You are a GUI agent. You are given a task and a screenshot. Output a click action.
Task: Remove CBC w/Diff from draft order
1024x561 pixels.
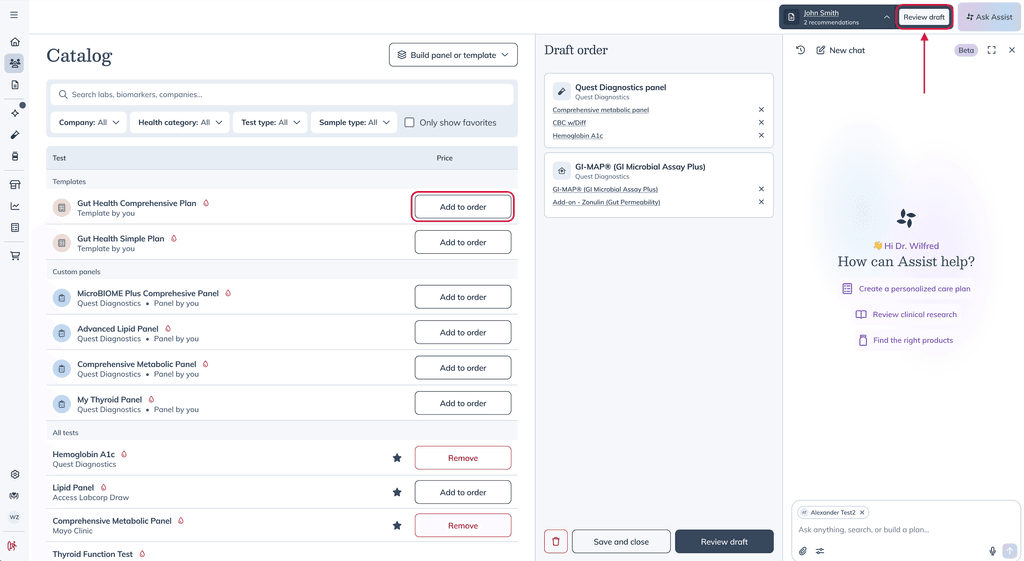coord(761,123)
